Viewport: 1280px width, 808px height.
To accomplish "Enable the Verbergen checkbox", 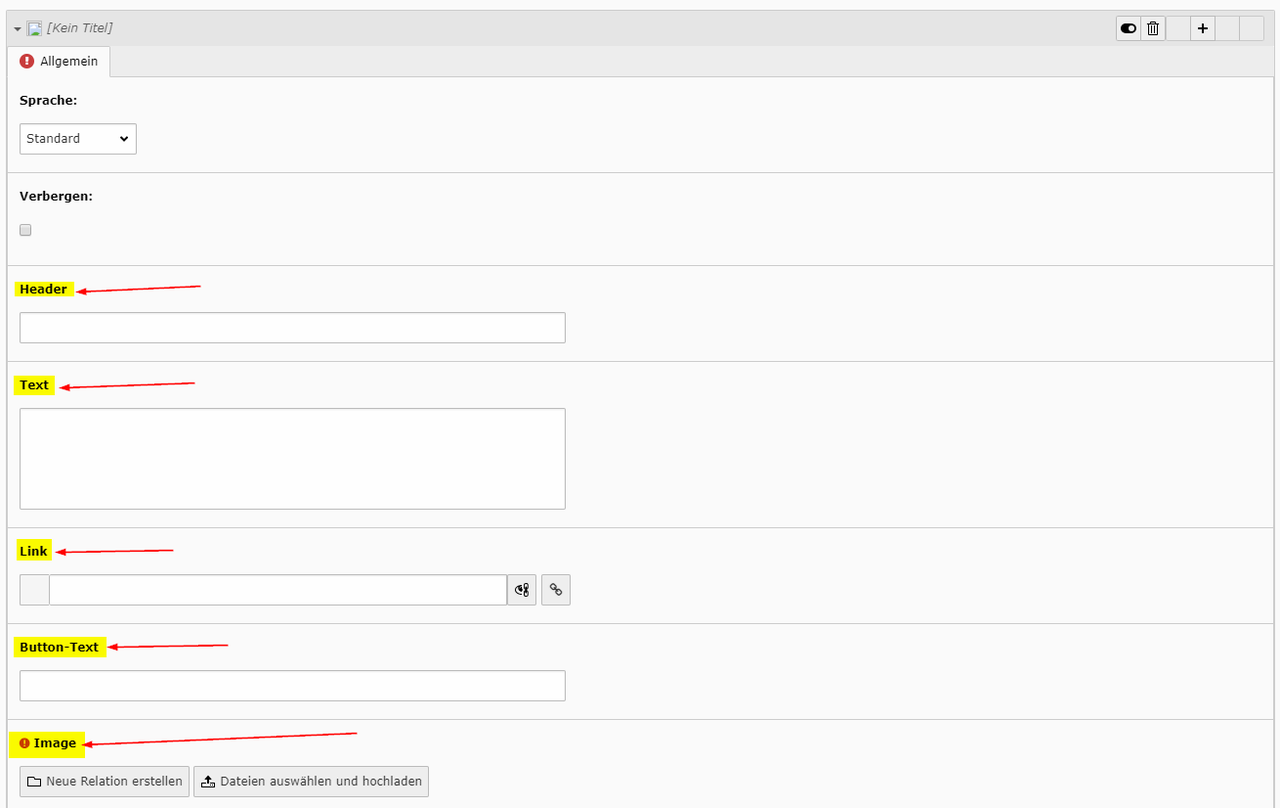I will click(x=26, y=230).
